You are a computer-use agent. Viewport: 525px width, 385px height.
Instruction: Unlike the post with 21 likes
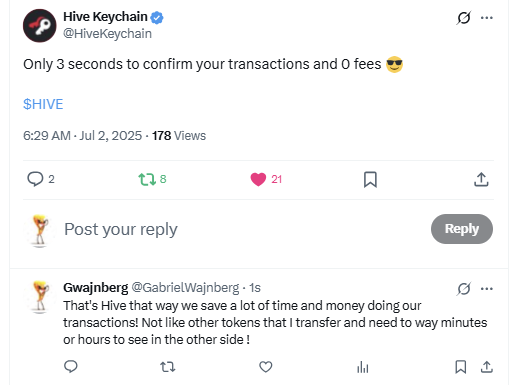(x=258, y=179)
